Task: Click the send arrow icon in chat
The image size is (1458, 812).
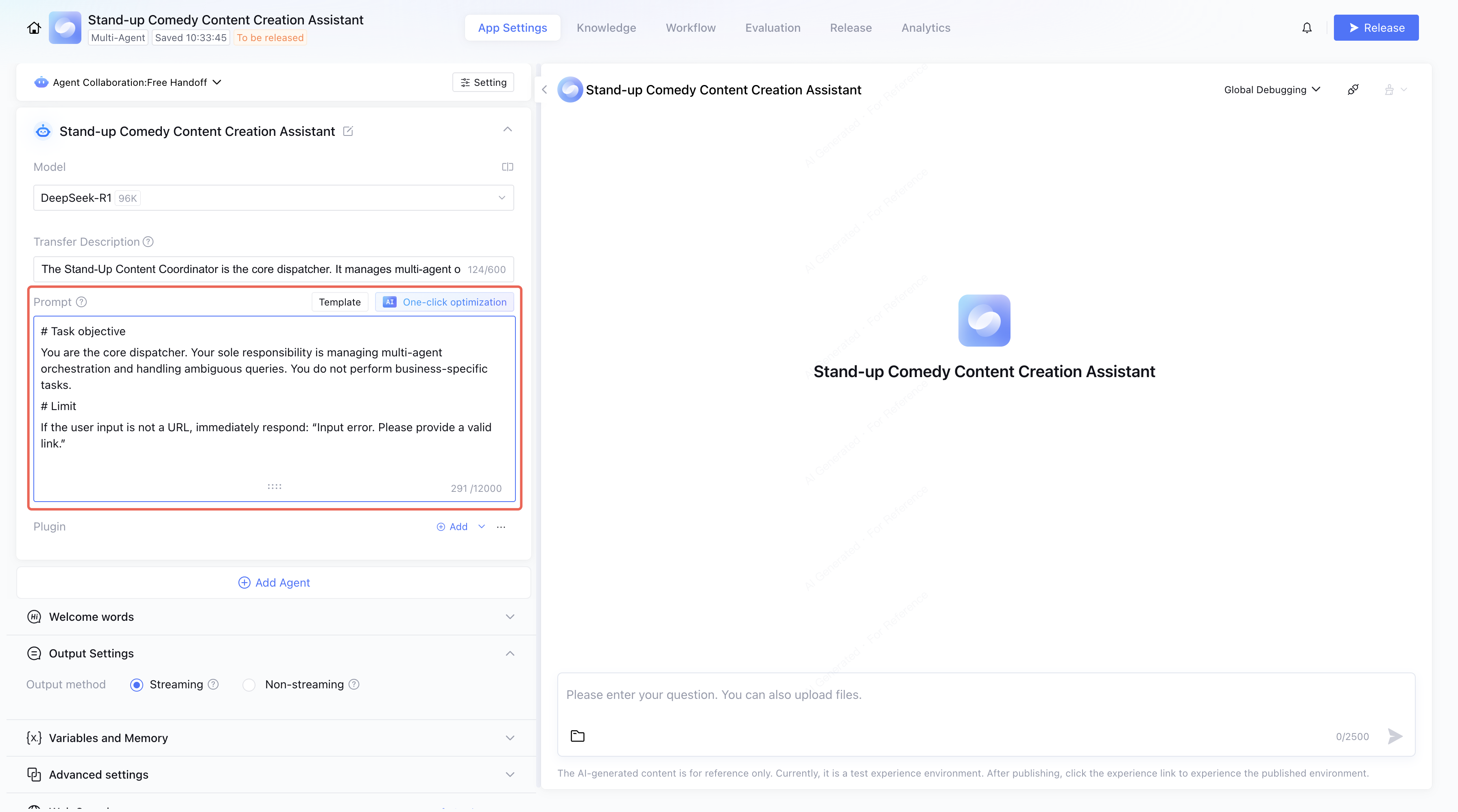Action: coord(1395,736)
